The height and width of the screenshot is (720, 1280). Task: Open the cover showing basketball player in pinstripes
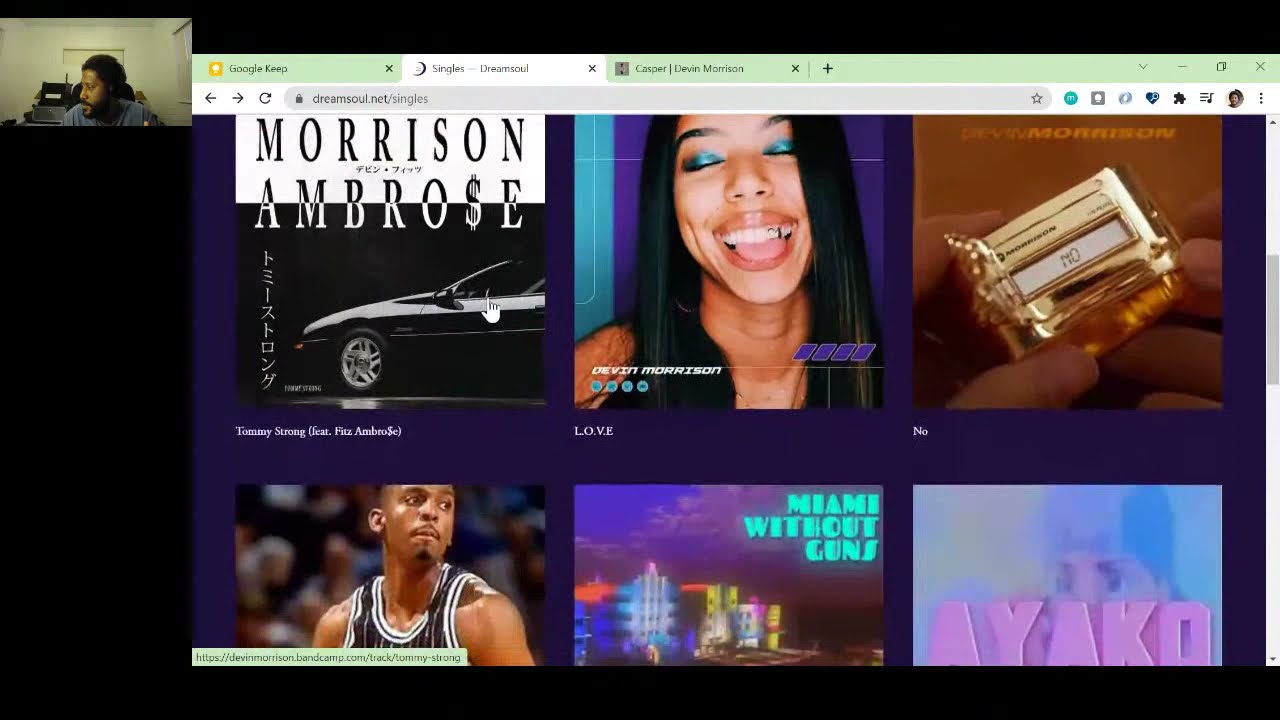click(x=390, y=575)
